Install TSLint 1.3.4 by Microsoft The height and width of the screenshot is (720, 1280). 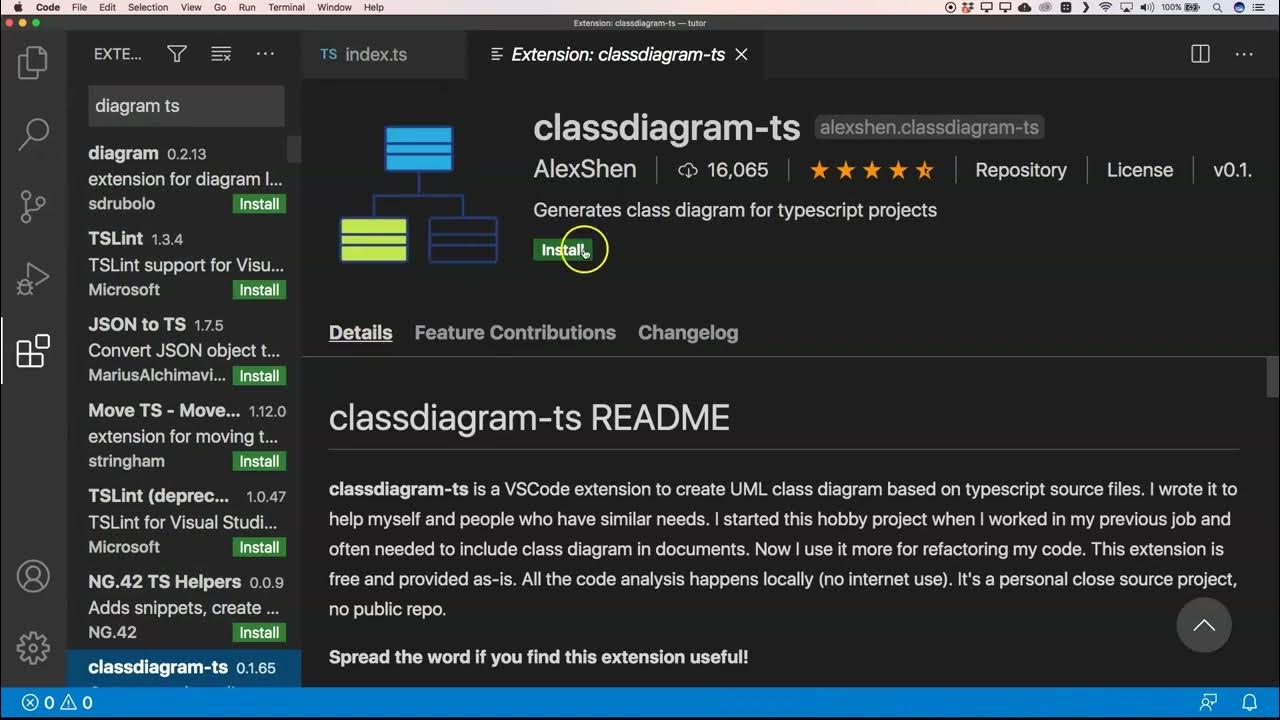(x=259, y=290)
